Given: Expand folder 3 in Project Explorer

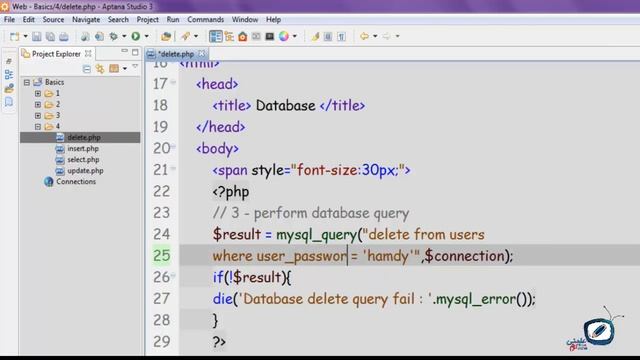Looking at the screenshot, I should coord(38,116).
